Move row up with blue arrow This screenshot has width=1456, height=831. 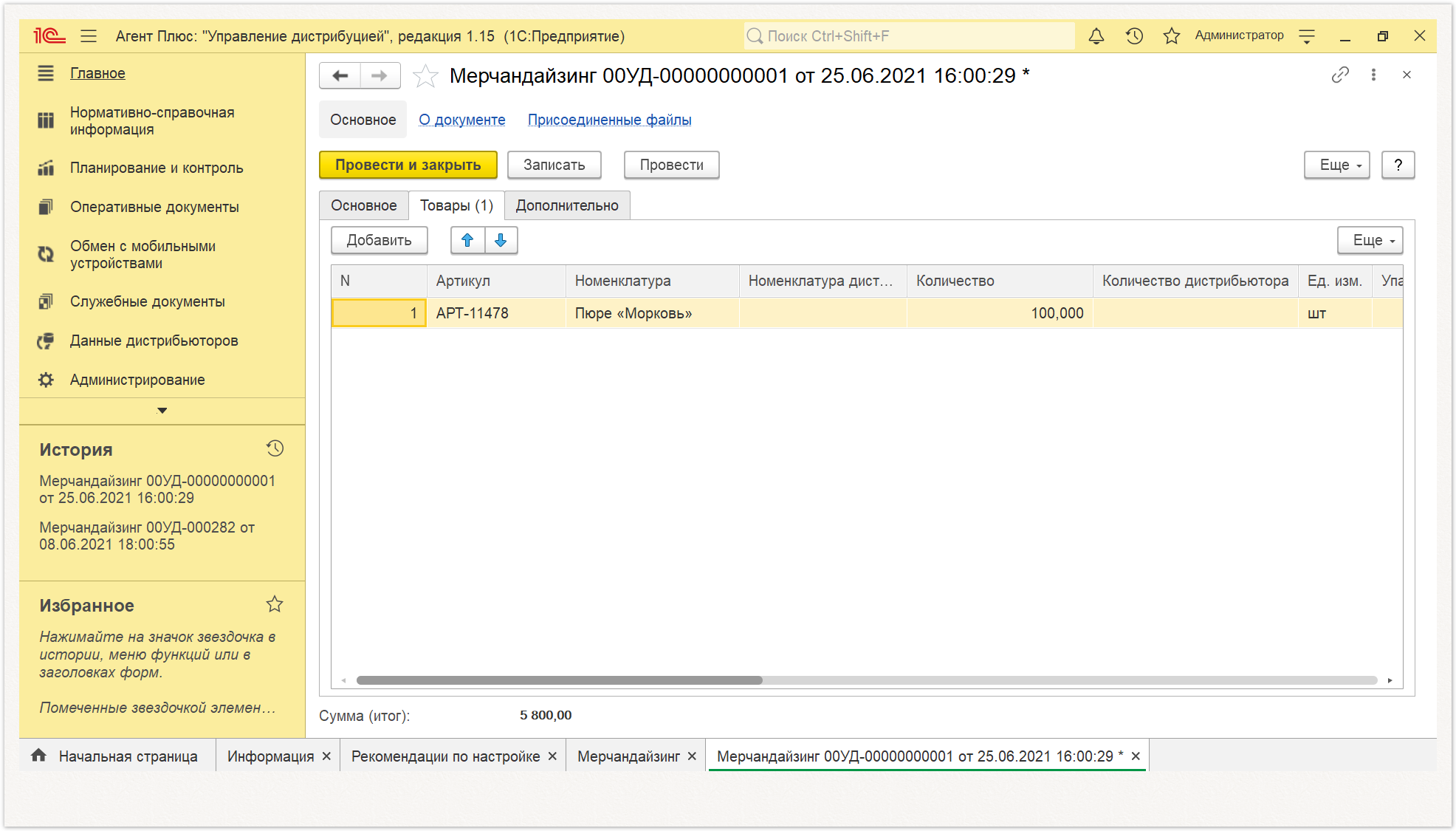pos(467,240)
